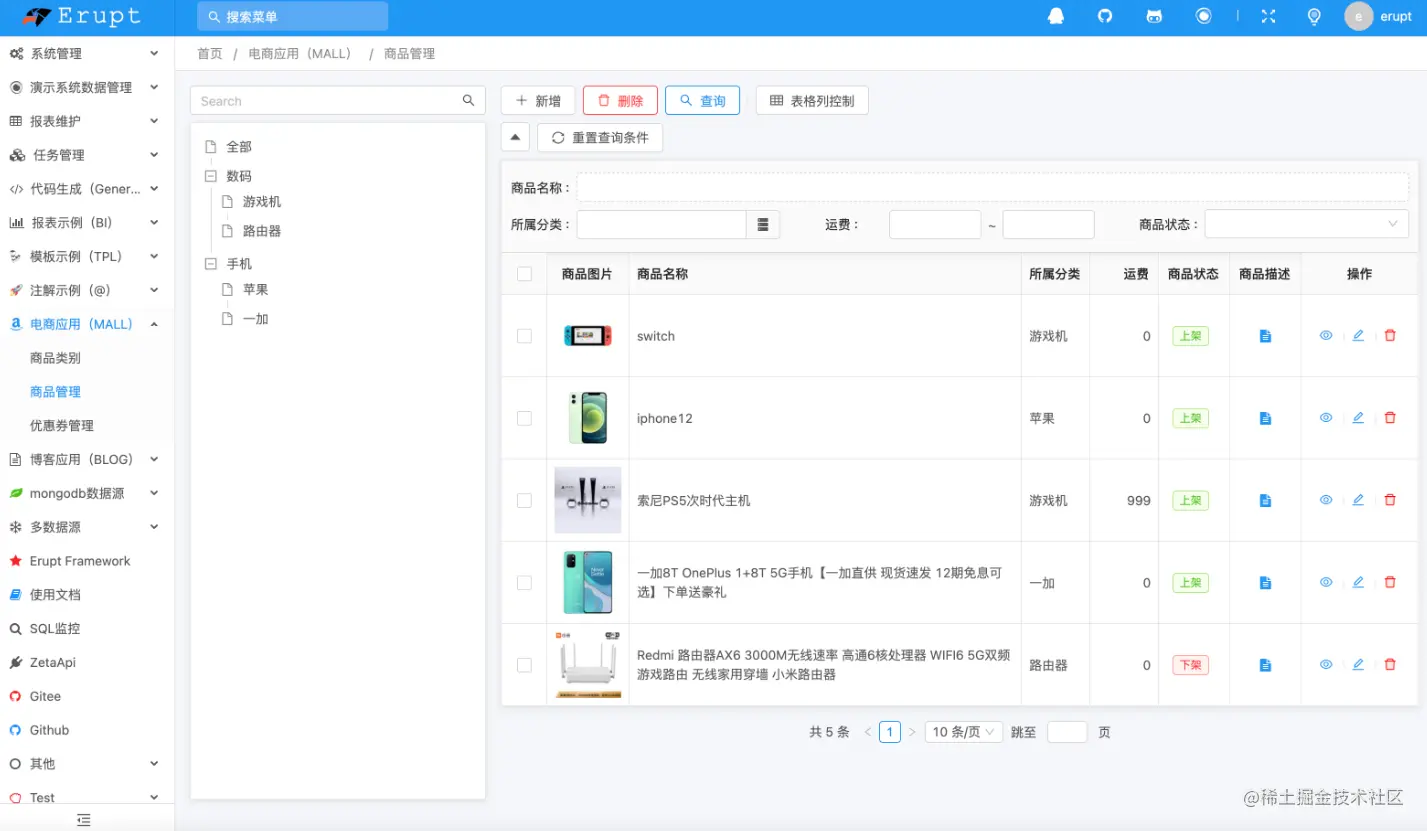
Task: Click the tree search magnifier icon
Action: click(x=468, y=100)
